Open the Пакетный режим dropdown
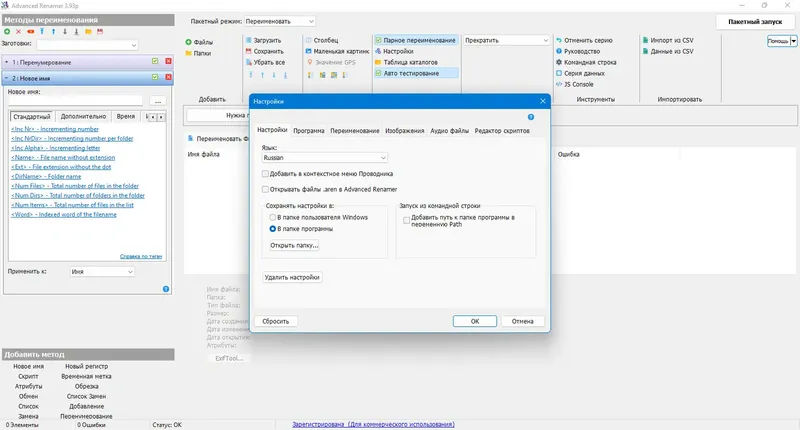The width and height of the screenshot is (800, 430). point(280,21)
